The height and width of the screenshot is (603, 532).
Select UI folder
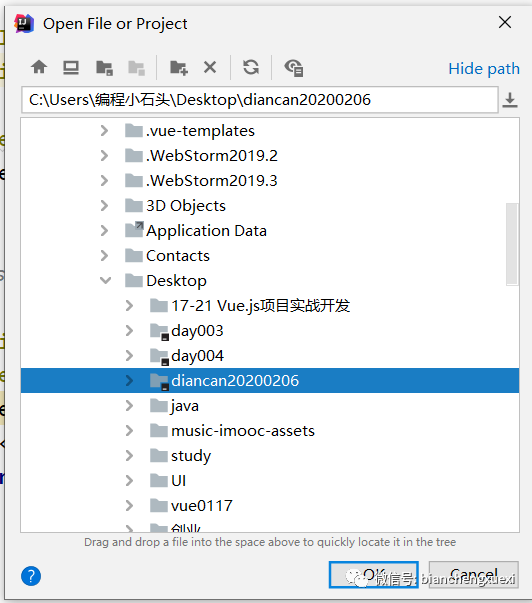click(178, 481)
